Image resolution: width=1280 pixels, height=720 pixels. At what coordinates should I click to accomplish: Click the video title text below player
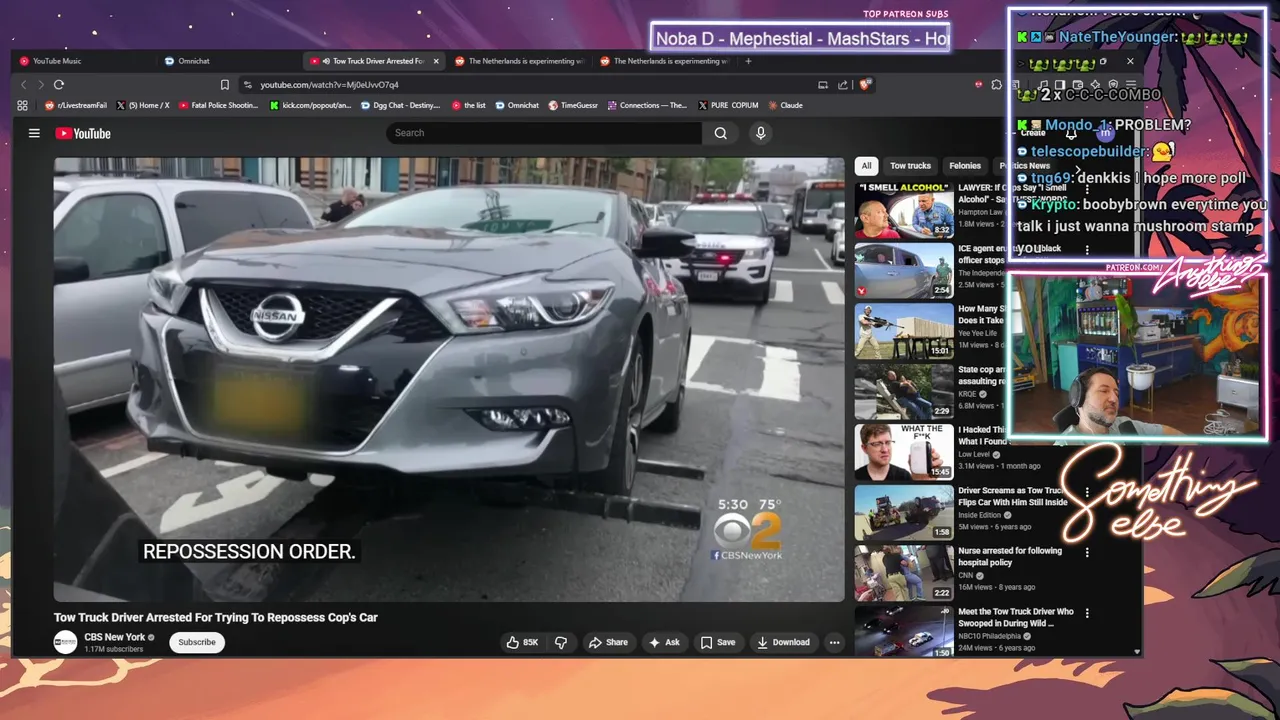[216, 618]
